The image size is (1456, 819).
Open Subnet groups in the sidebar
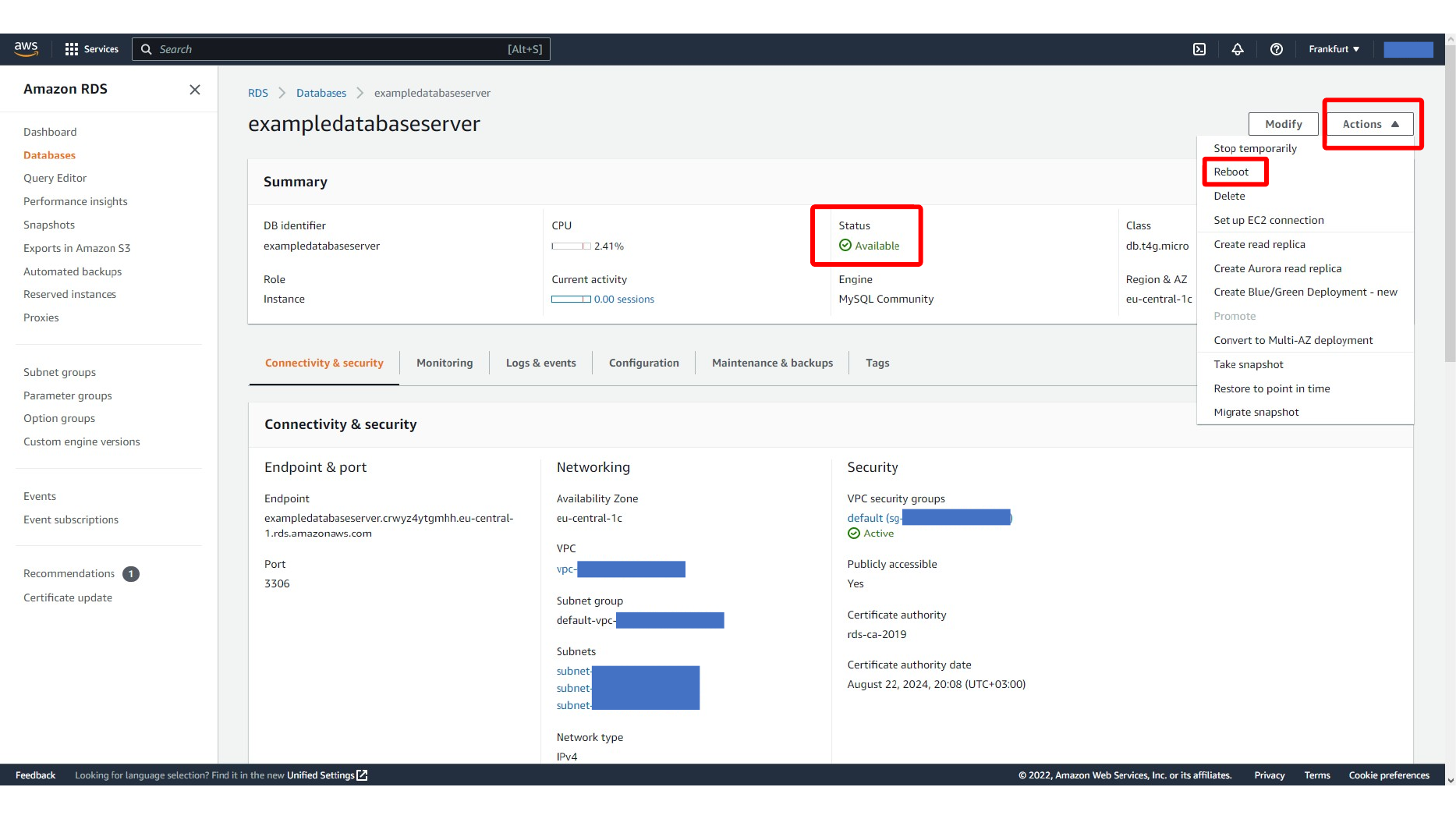(59, 372)
